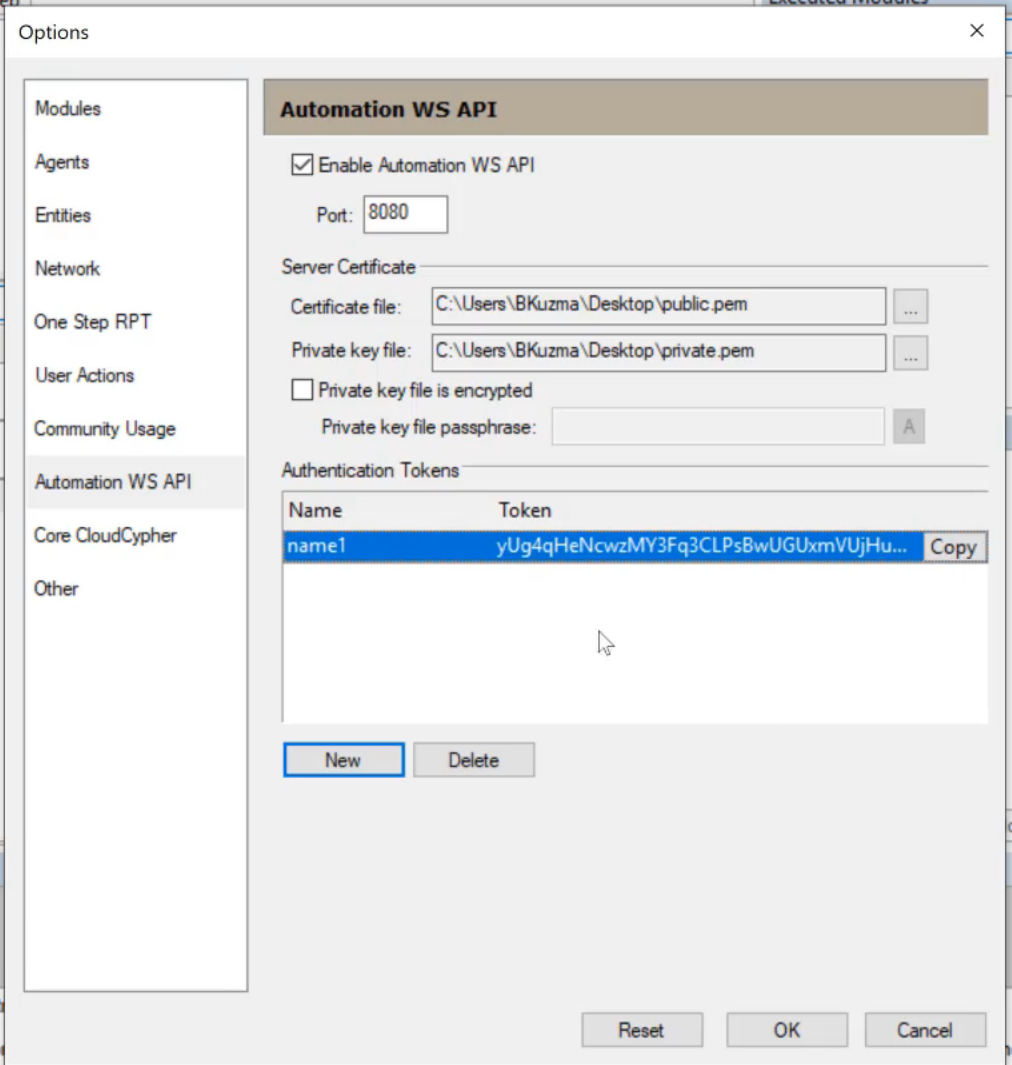Uncheck Enable Automation WS API

[302, 165]
